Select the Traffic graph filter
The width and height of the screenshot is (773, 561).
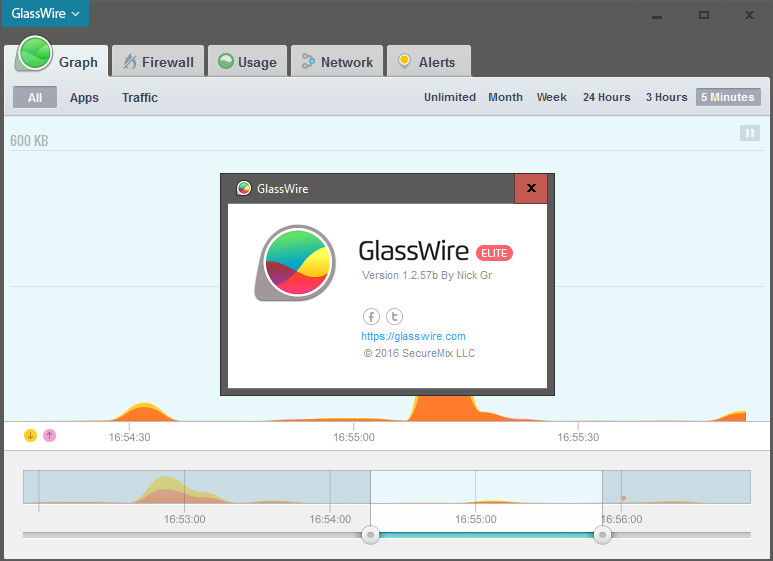point(140,98)
